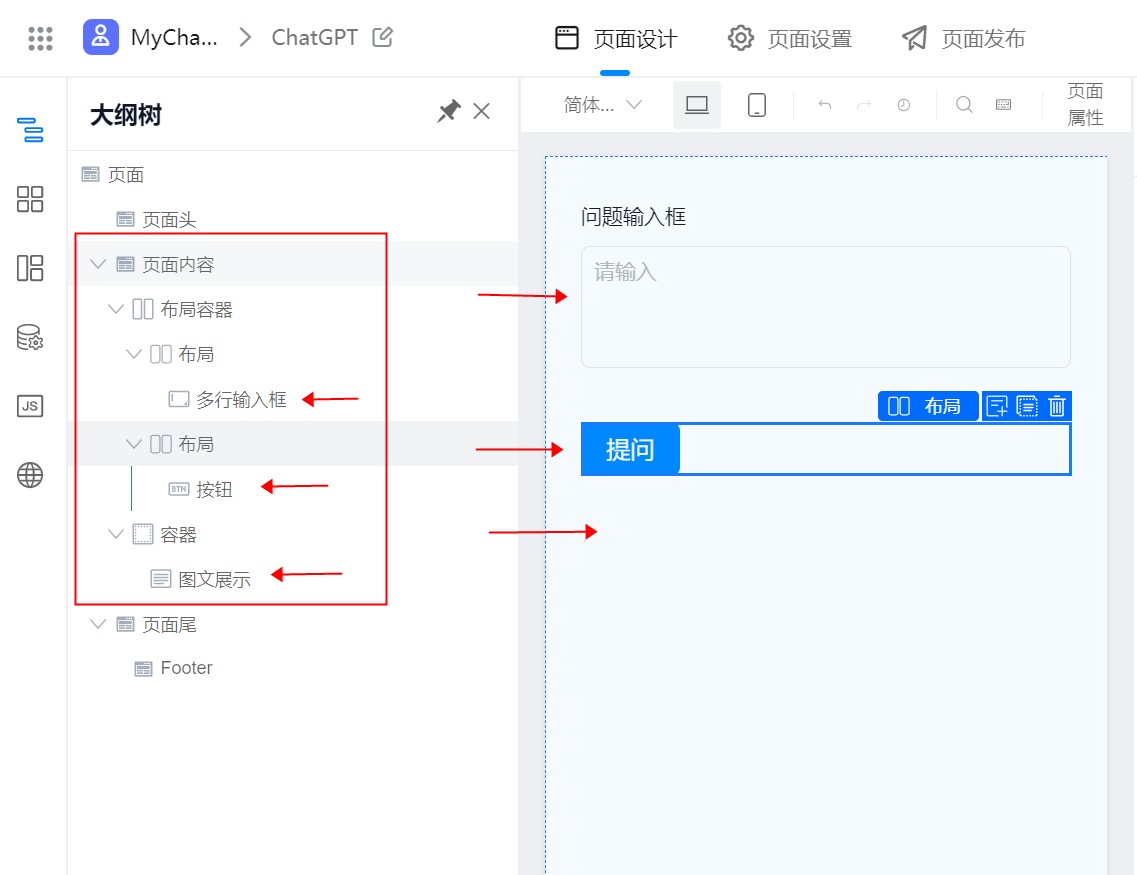
Task: Collapse the 页面尾 tree node
Action: point(98,623)
